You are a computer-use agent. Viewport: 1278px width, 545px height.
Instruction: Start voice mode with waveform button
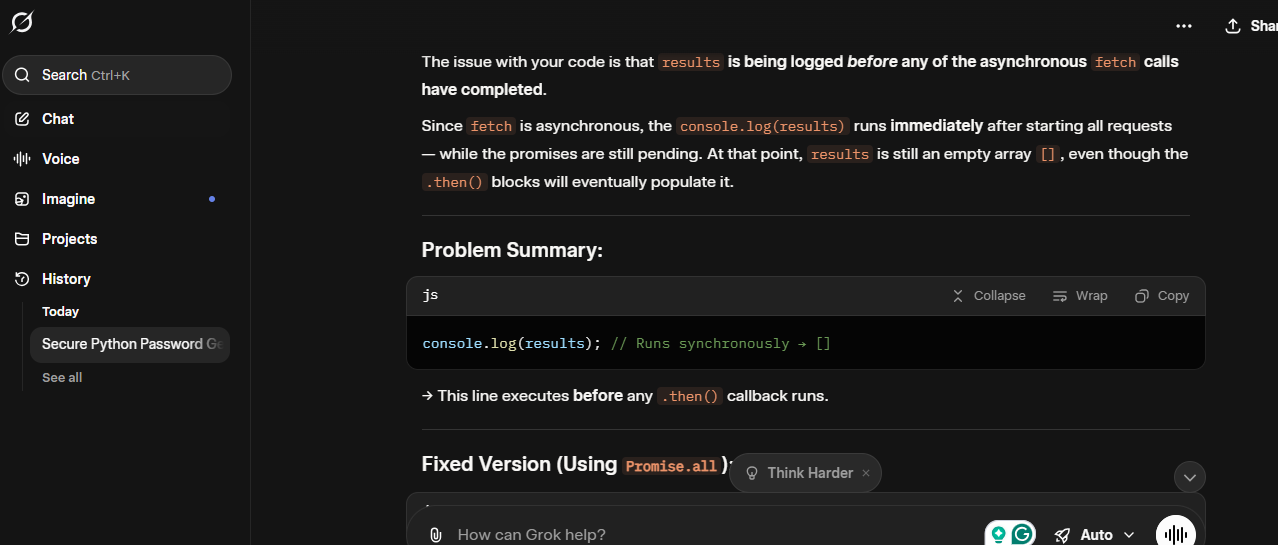click(1176, 533)
